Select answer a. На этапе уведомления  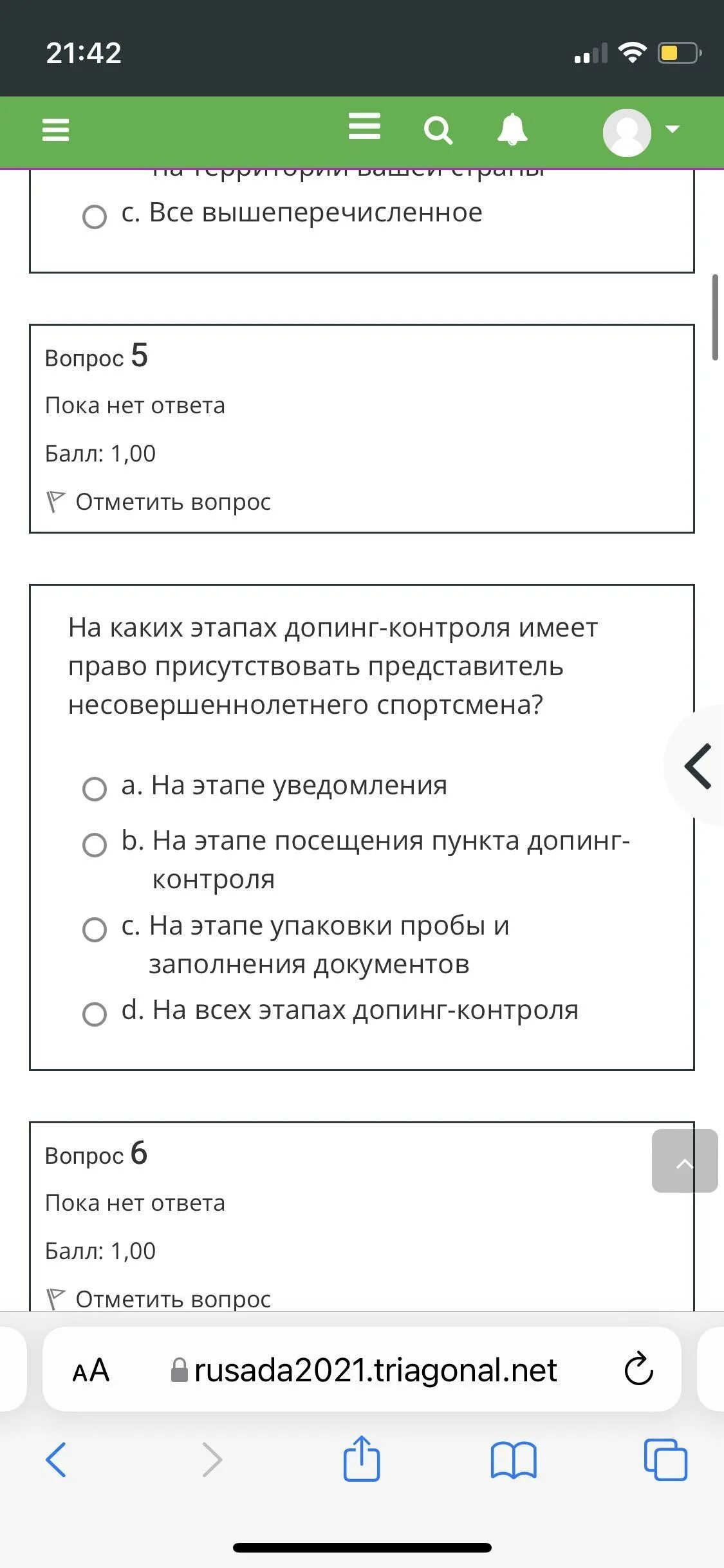95,789
